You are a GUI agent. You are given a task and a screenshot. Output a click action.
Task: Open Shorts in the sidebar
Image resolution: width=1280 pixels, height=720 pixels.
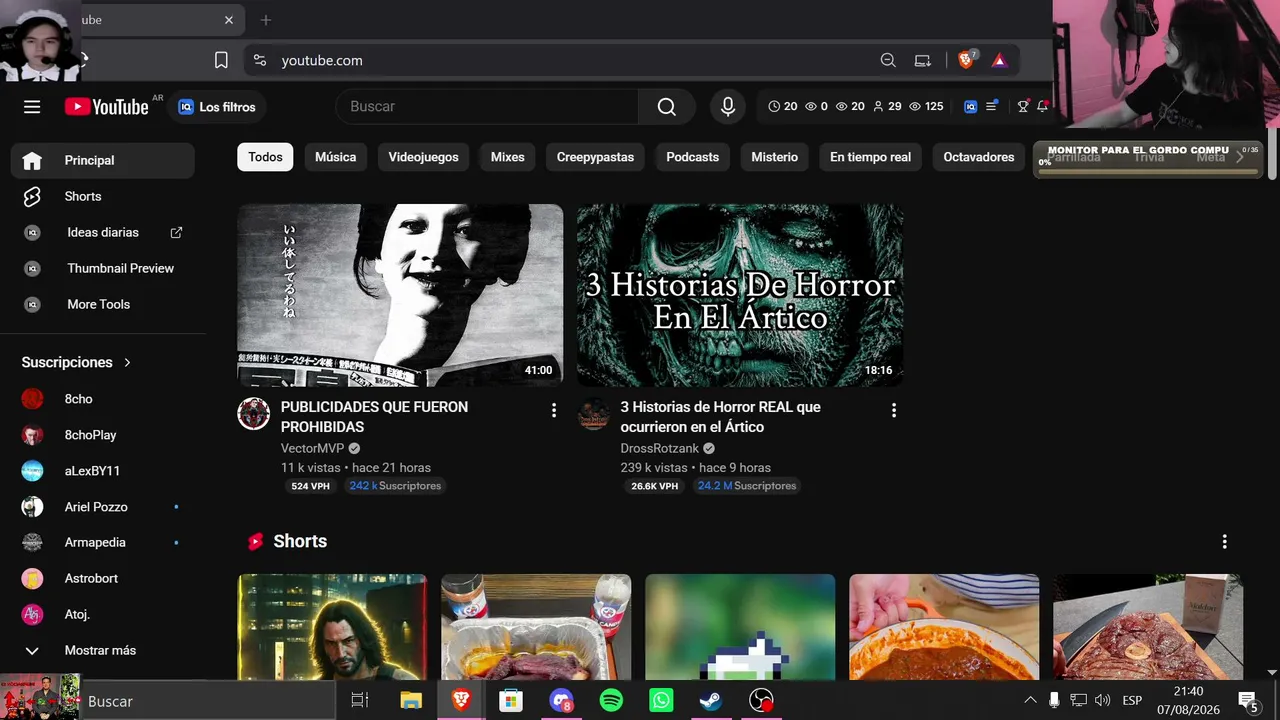coord(104,196)
